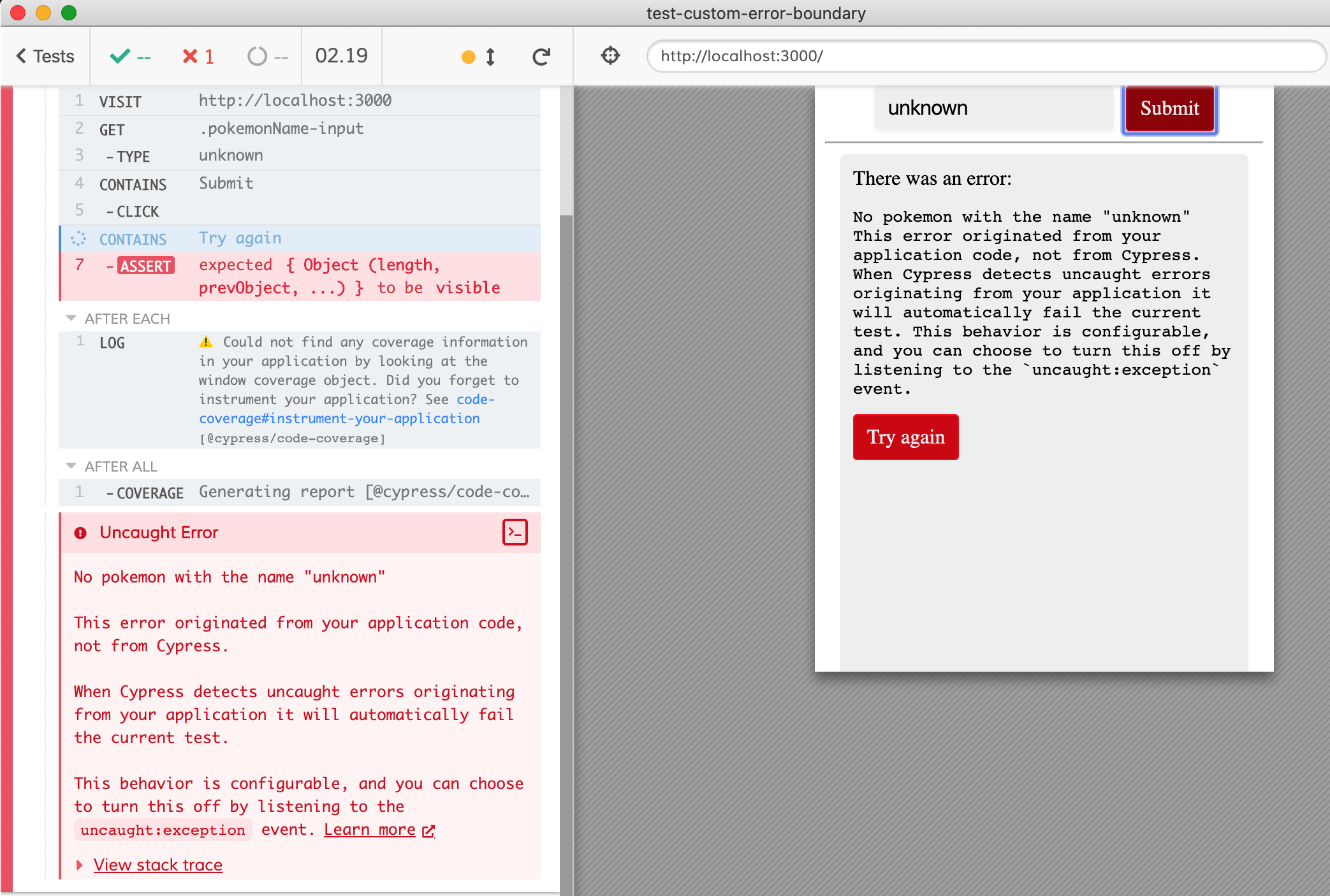Viewport: 1330px width, 896px height.
Task: Click the uncaught:exception code label
Action: coord(163,830)
